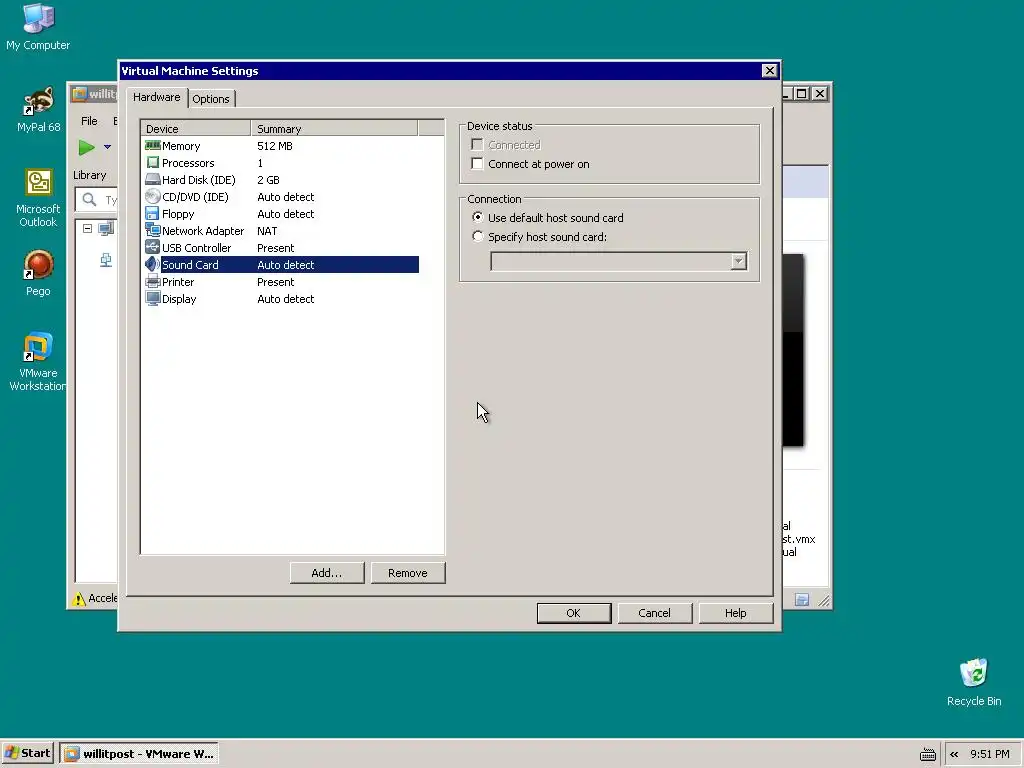Open My Computer desktop icon
Image resolution: width=1024 pixels, height=768 pixels.
(38, 18)
